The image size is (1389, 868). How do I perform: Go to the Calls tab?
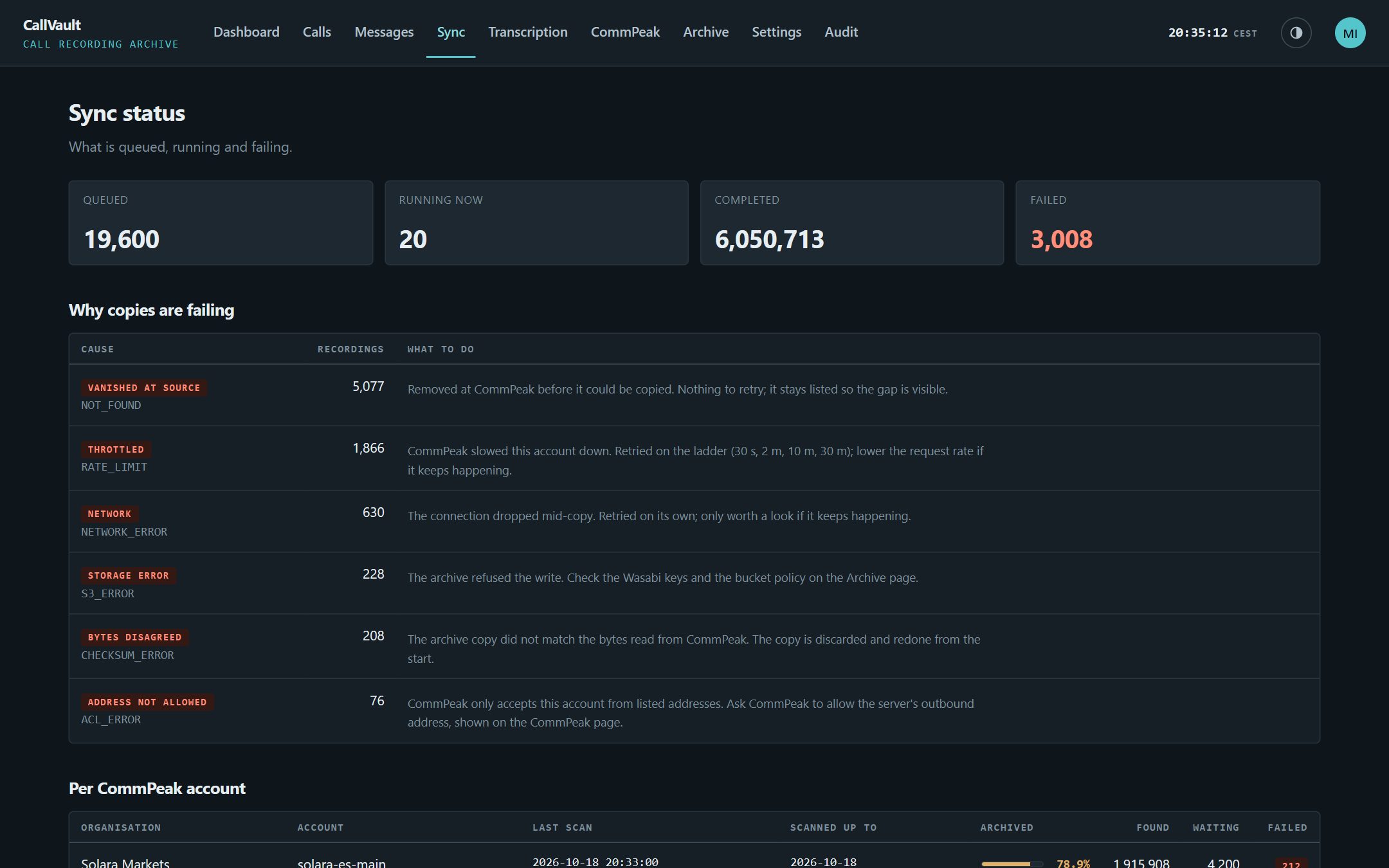(317, 32)
